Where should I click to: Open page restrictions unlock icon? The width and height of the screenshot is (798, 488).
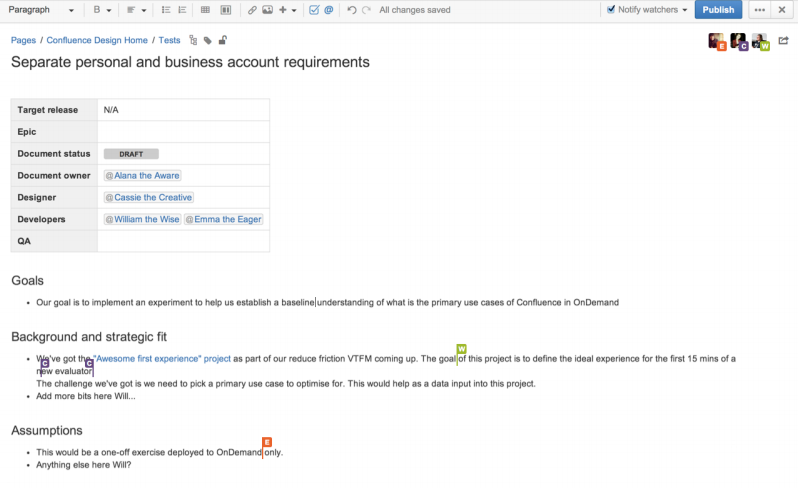coord(222,40)
